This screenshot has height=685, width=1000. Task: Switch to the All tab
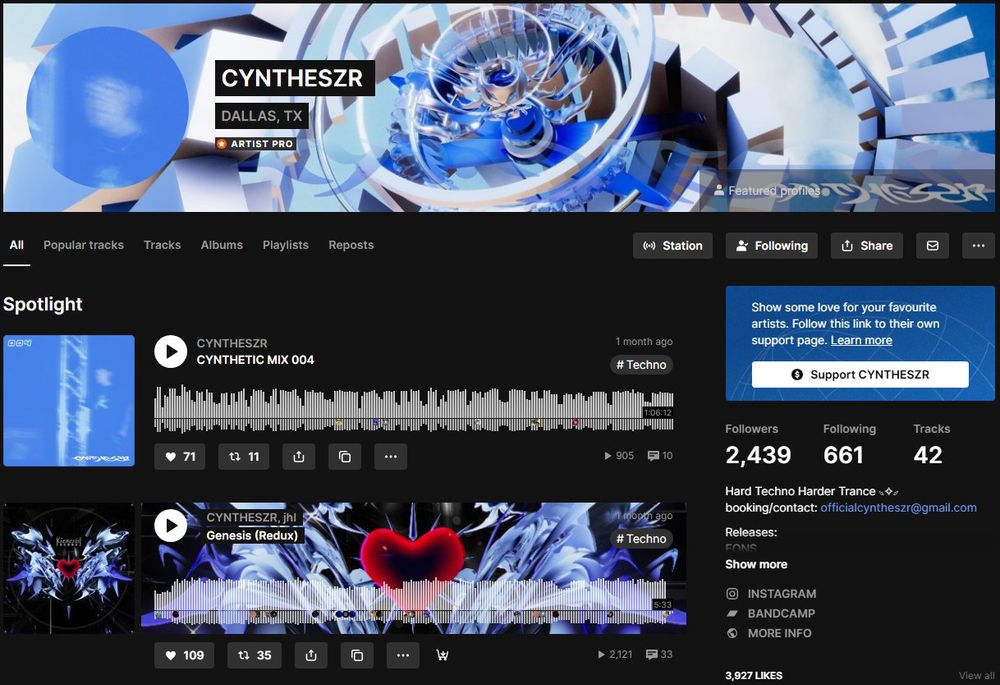coord(17,245)
